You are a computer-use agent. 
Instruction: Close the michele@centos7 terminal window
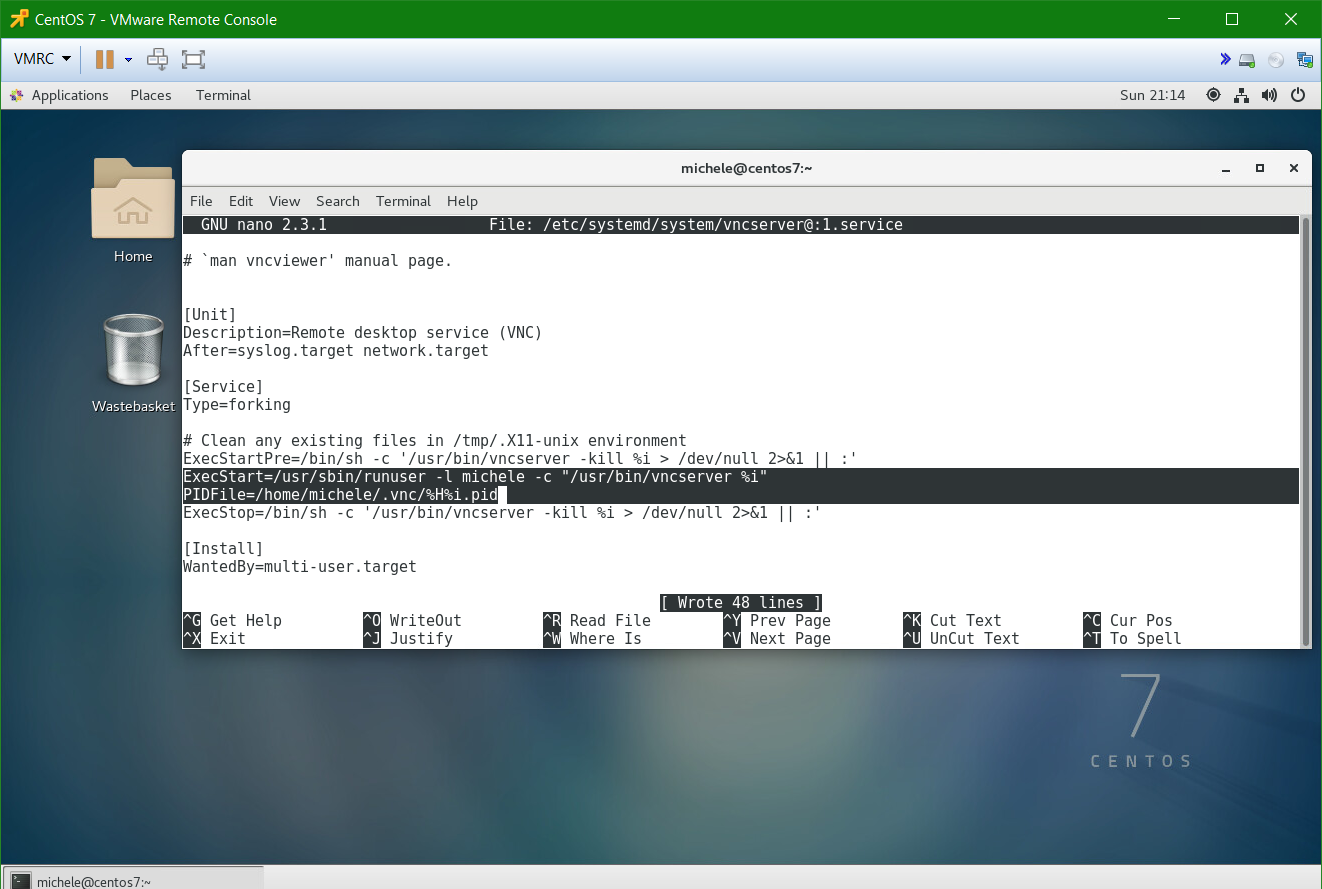click(1294, 168)
